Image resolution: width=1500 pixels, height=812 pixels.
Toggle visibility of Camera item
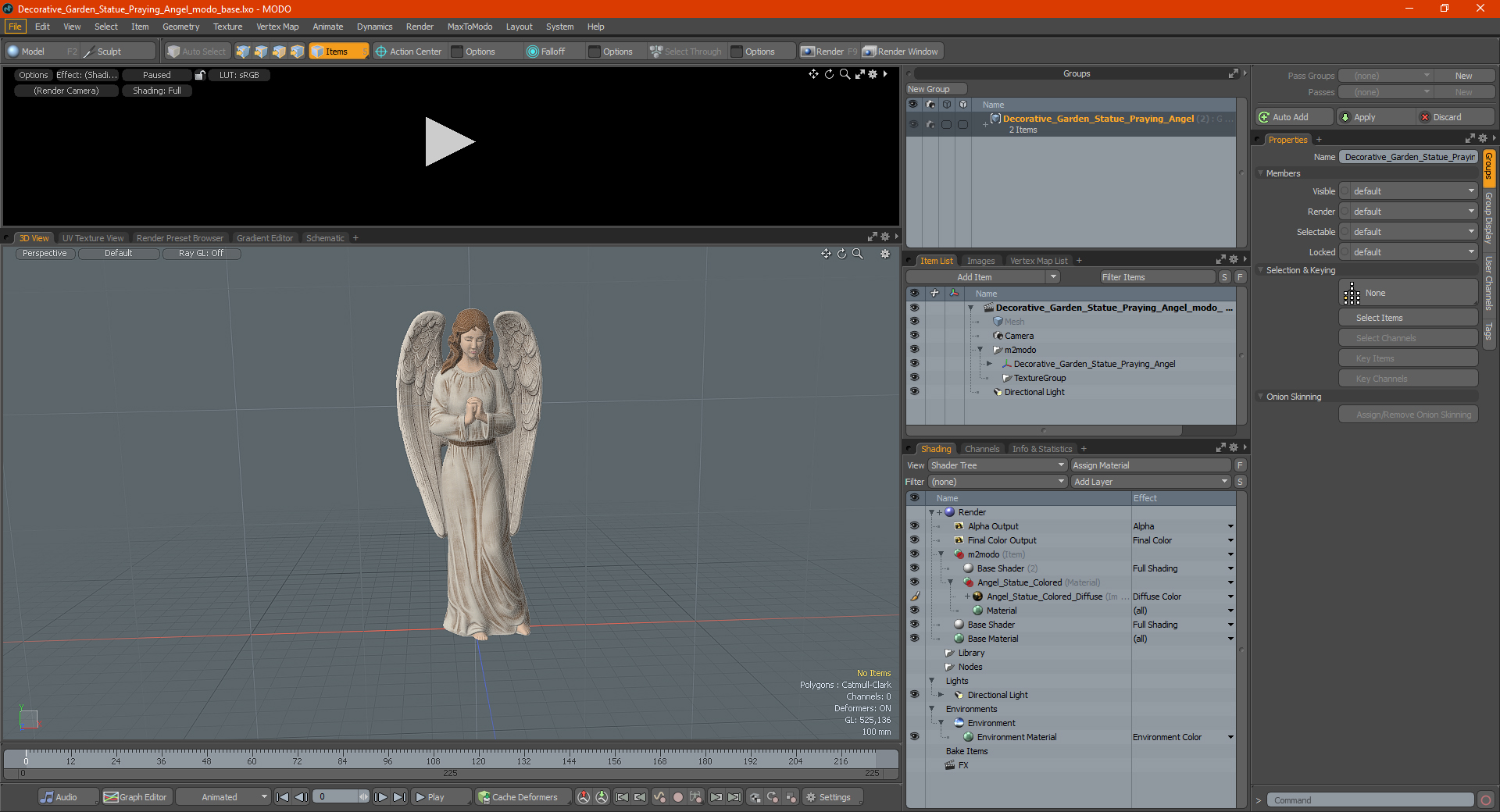914,335
